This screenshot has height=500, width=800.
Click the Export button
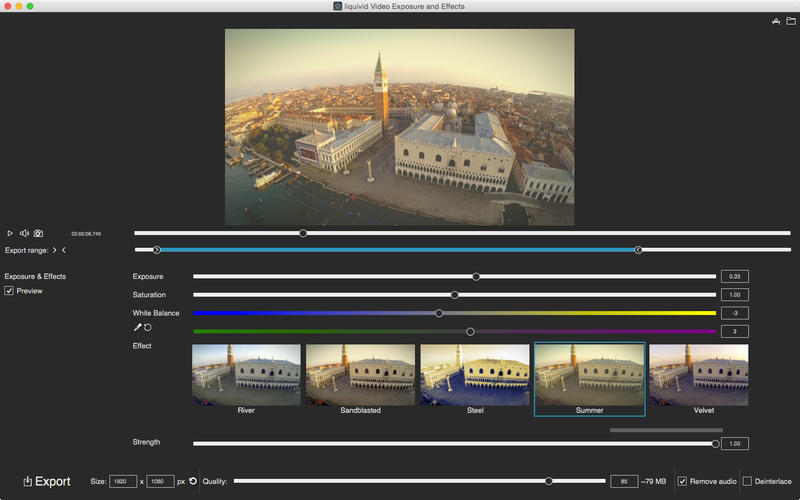(46, 481)
